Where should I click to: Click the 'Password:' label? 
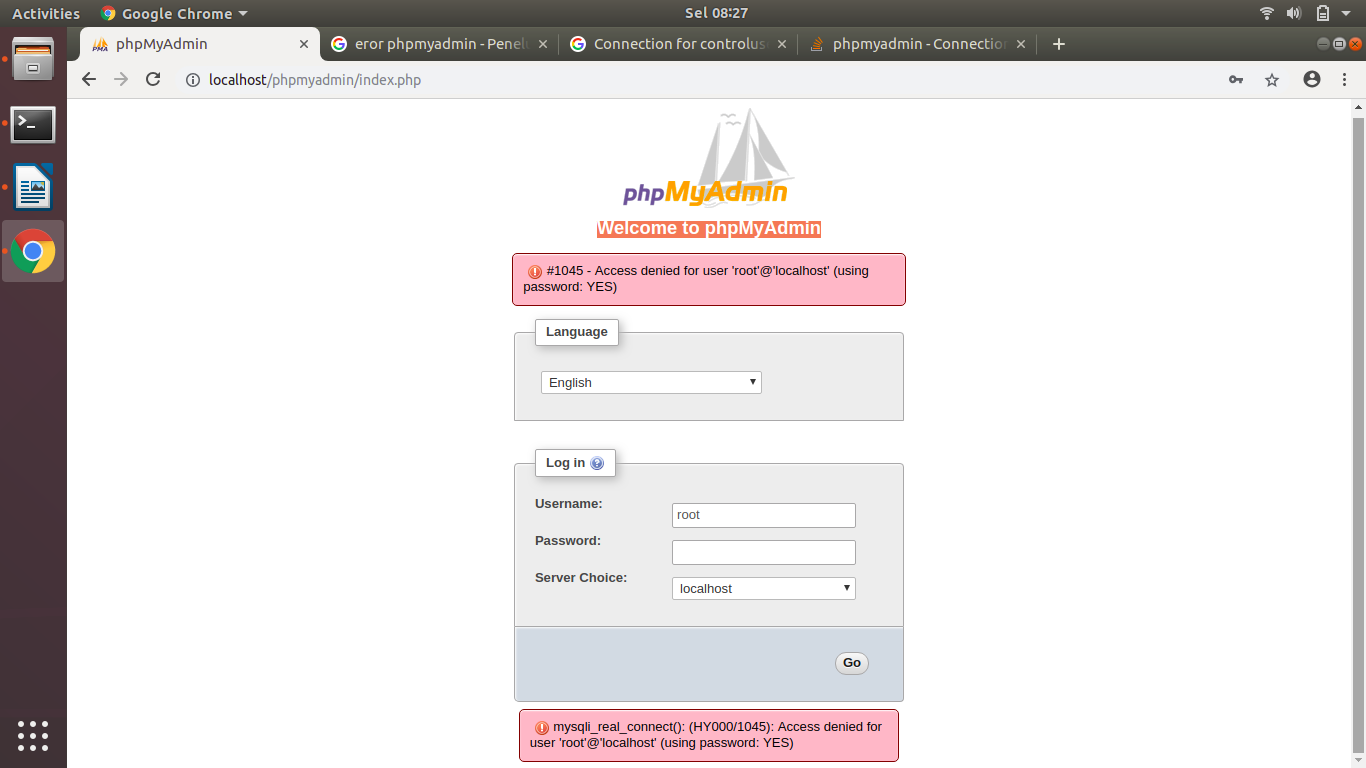(x=568, y=541)
